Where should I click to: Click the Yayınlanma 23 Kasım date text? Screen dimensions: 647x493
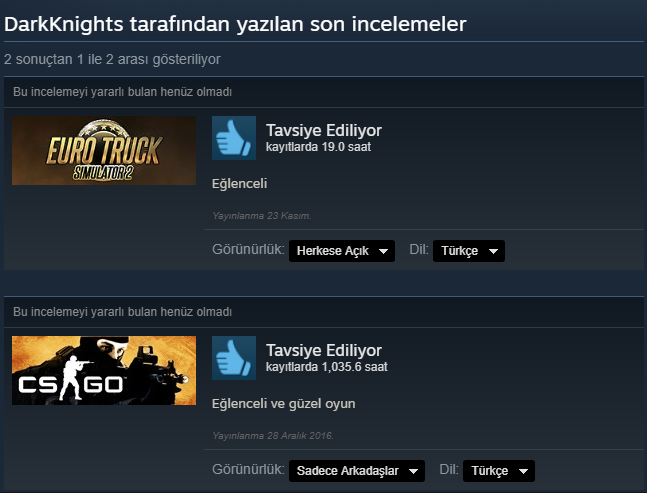(262, 216)
